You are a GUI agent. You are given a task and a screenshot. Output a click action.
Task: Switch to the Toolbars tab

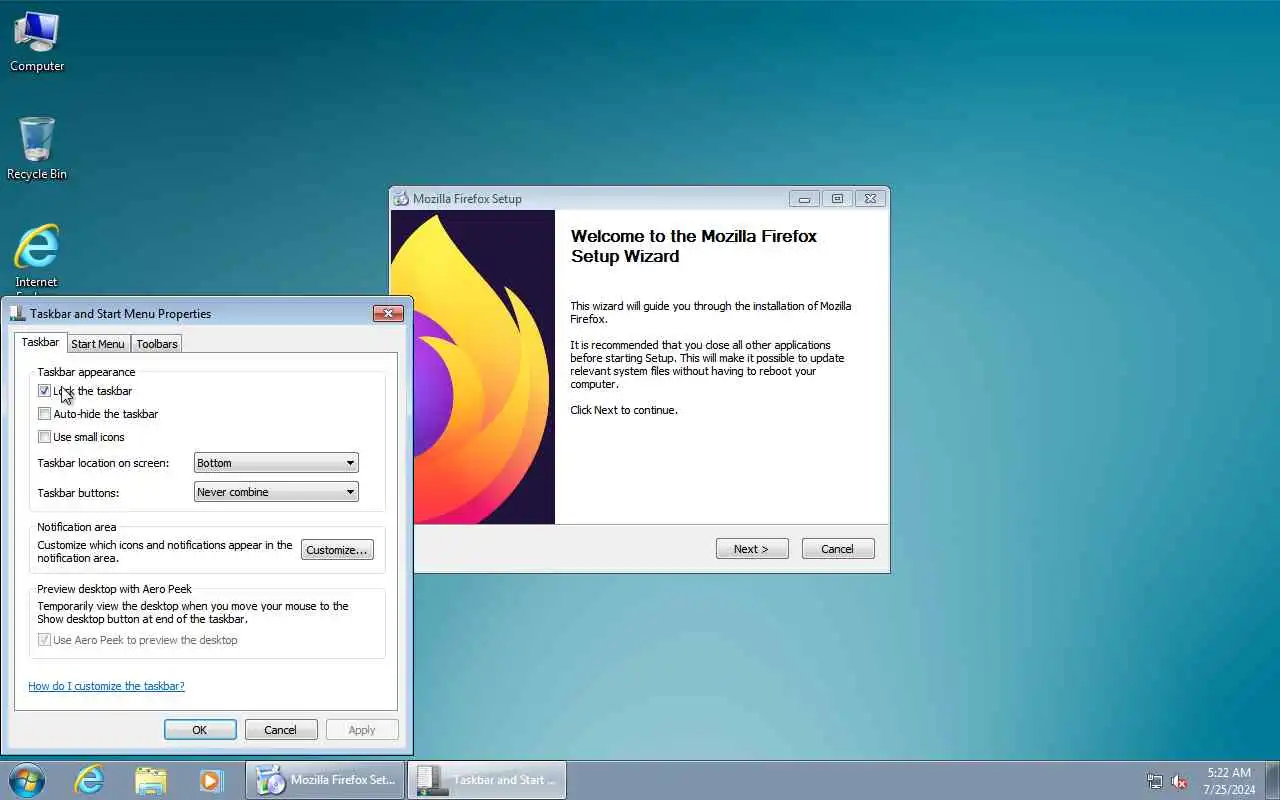157,343
